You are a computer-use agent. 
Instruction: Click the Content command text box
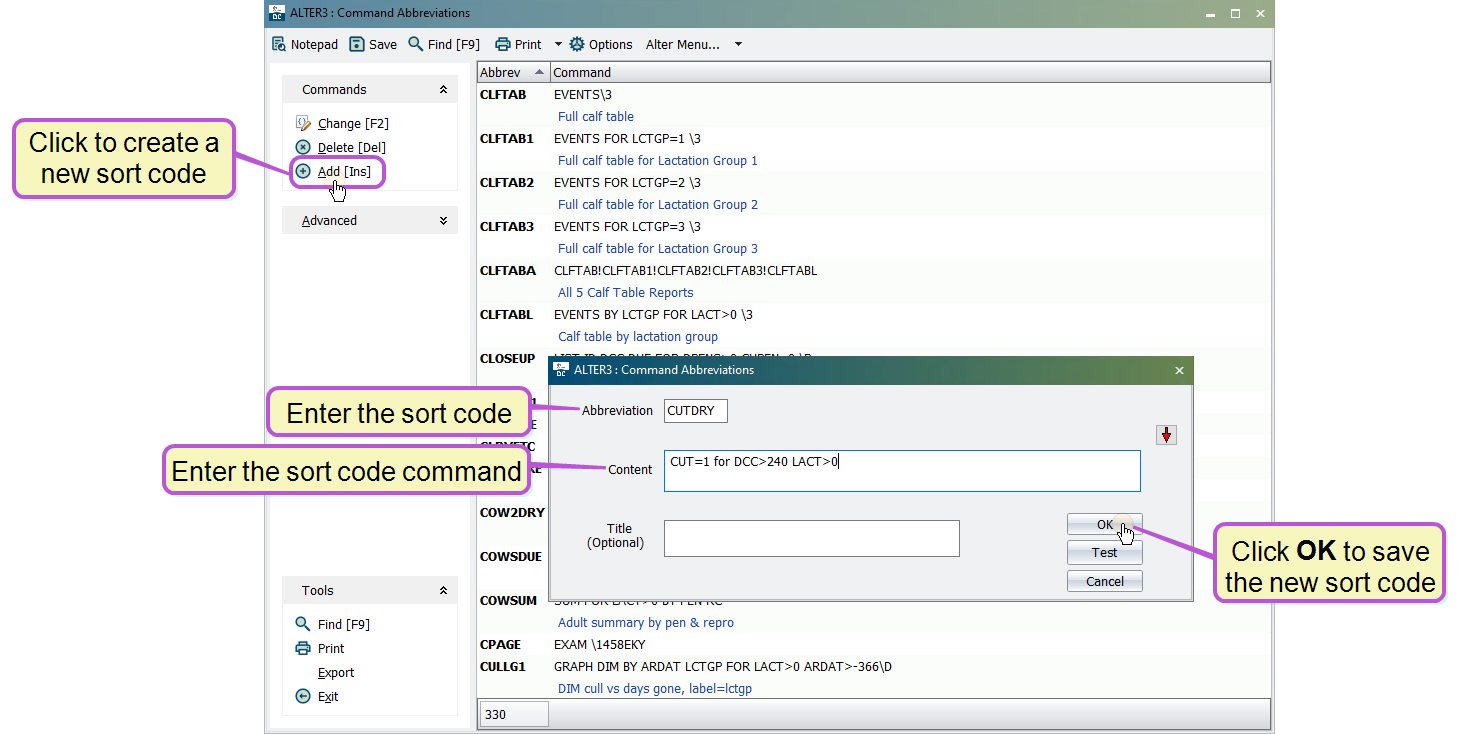902,471
